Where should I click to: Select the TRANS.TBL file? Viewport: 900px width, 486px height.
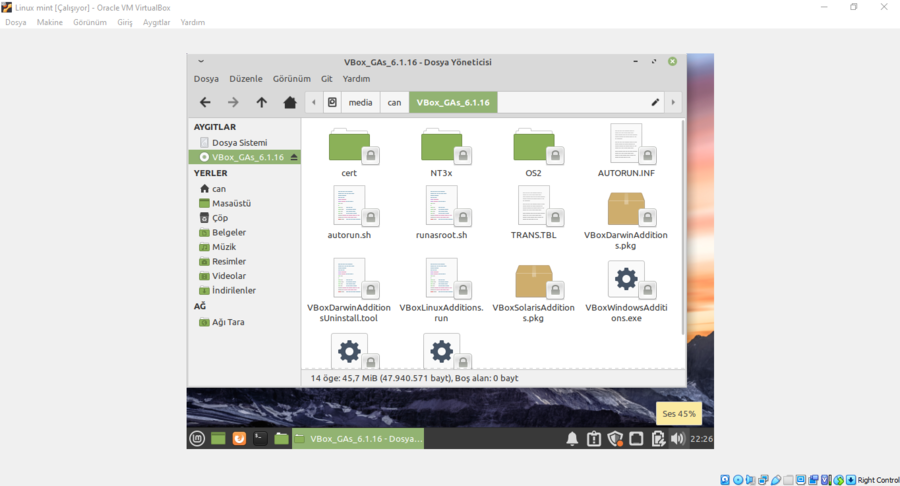534,213
